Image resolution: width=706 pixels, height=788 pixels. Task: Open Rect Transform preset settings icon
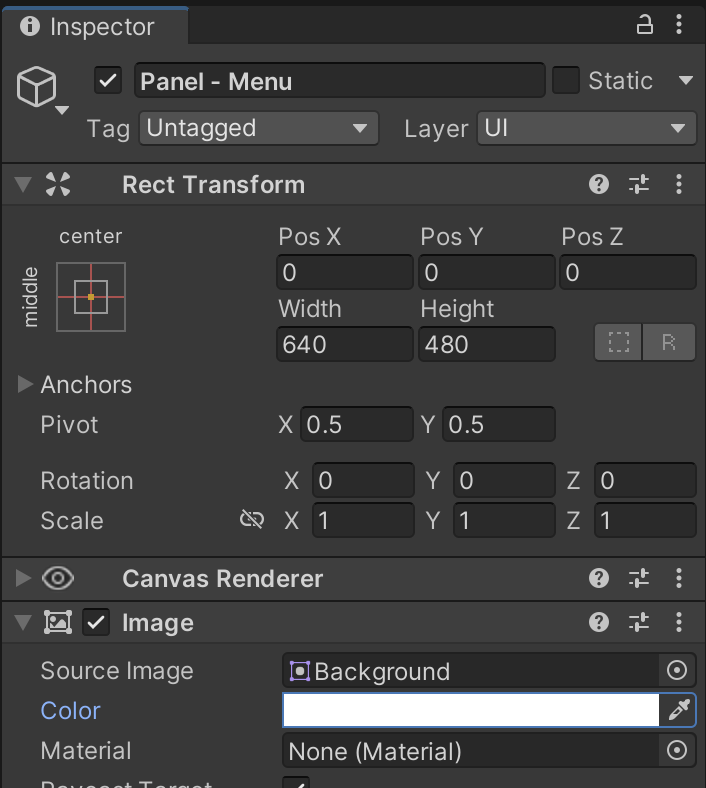pos(639,184)
